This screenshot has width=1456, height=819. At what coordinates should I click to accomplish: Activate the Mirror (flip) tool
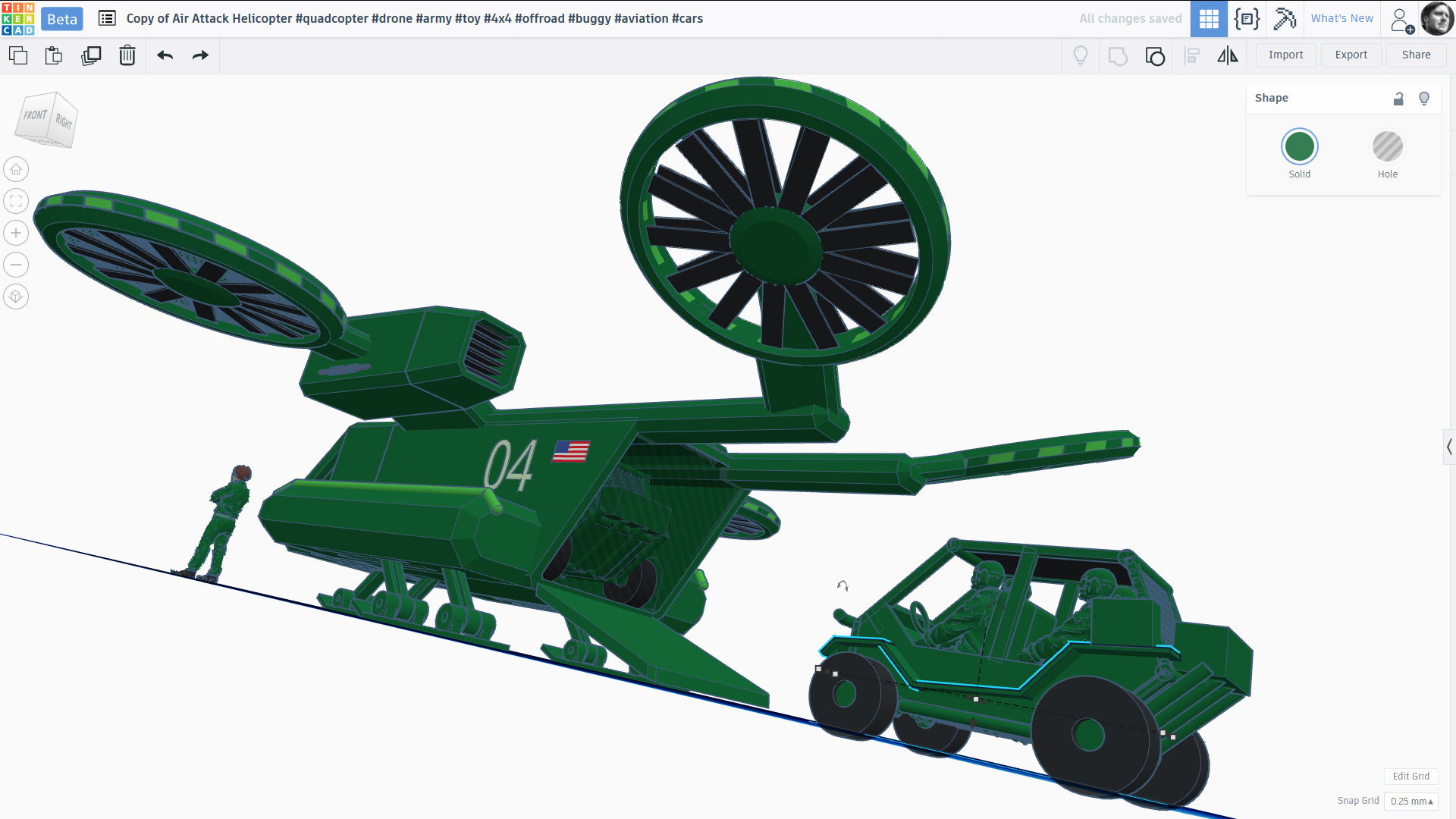pyautogui.click(x=1228, y=55)
